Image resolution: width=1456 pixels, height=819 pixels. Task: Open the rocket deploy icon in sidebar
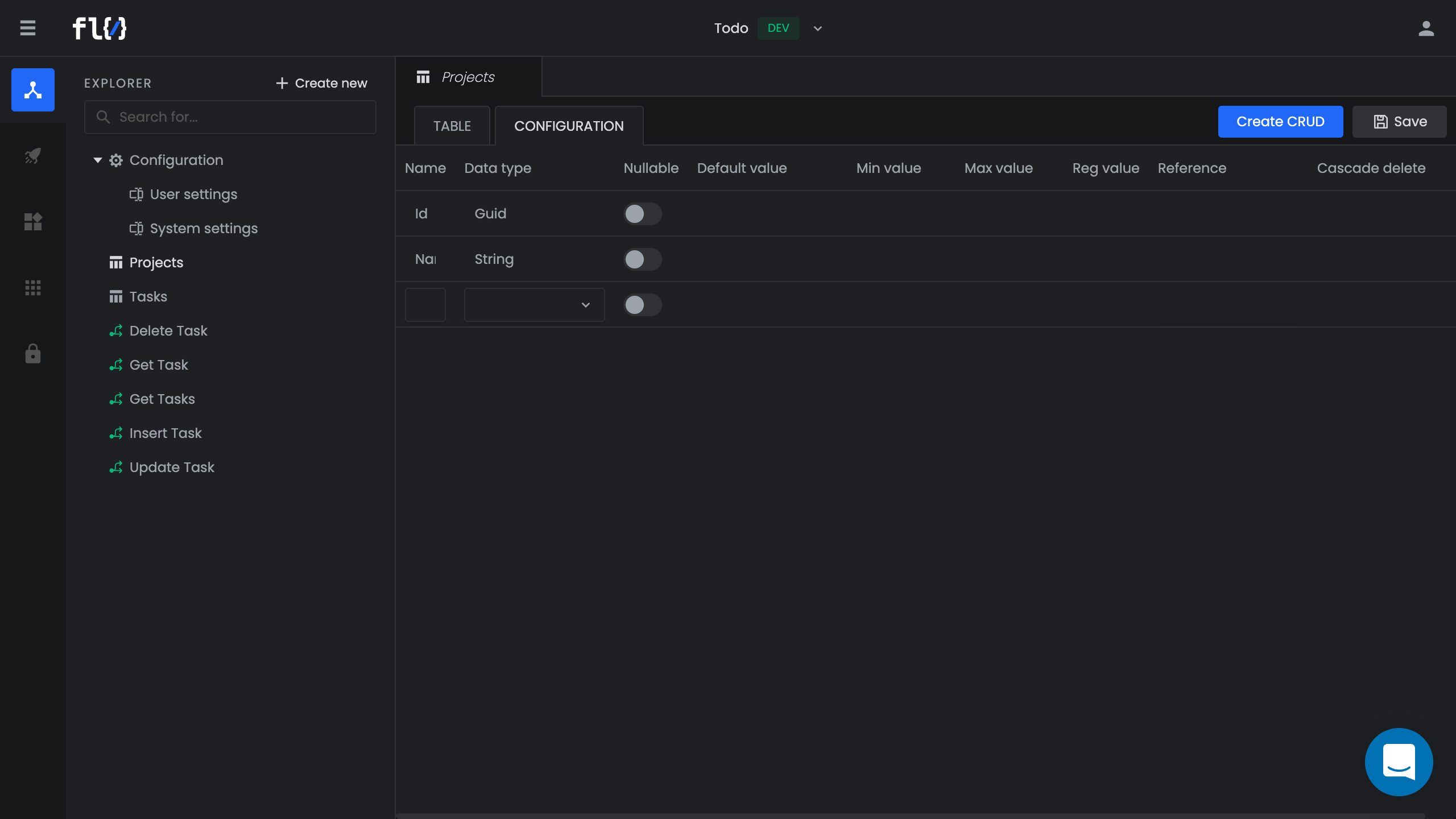point(33,155)
